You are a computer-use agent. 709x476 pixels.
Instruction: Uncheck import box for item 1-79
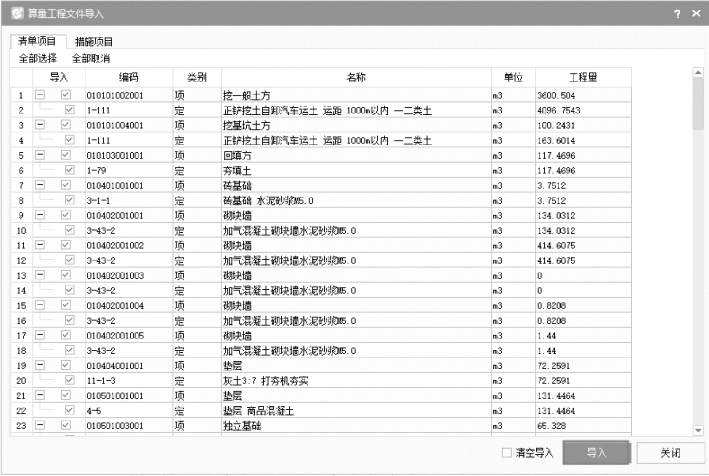[69, 170]
